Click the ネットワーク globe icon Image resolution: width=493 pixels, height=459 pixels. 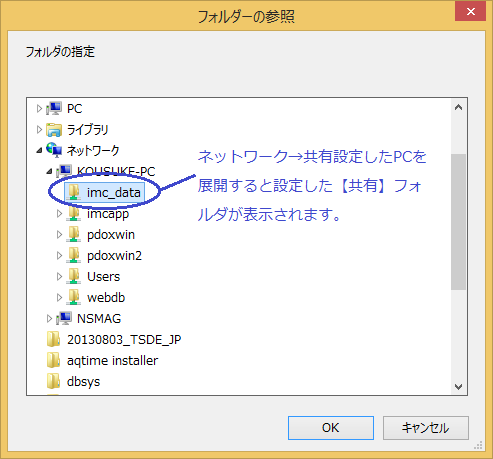[x=54, y=150]
